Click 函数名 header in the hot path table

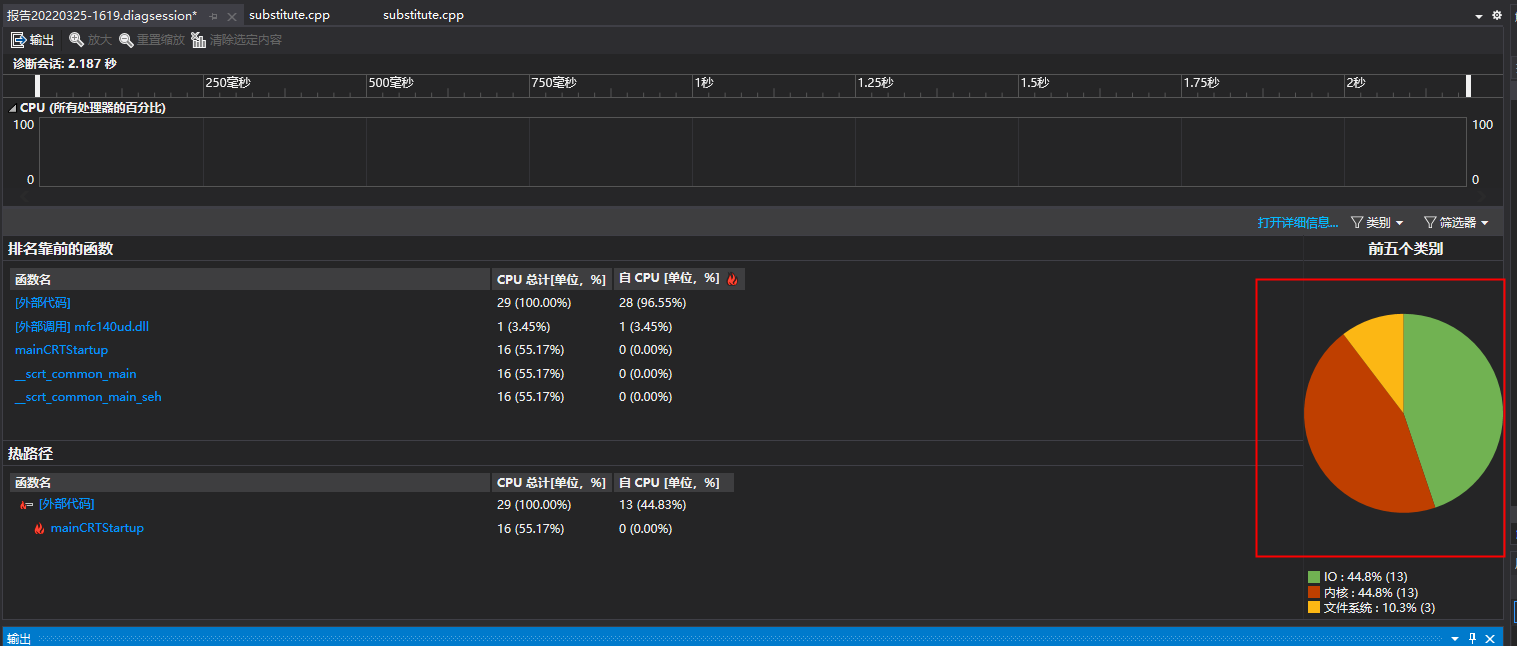250,482
